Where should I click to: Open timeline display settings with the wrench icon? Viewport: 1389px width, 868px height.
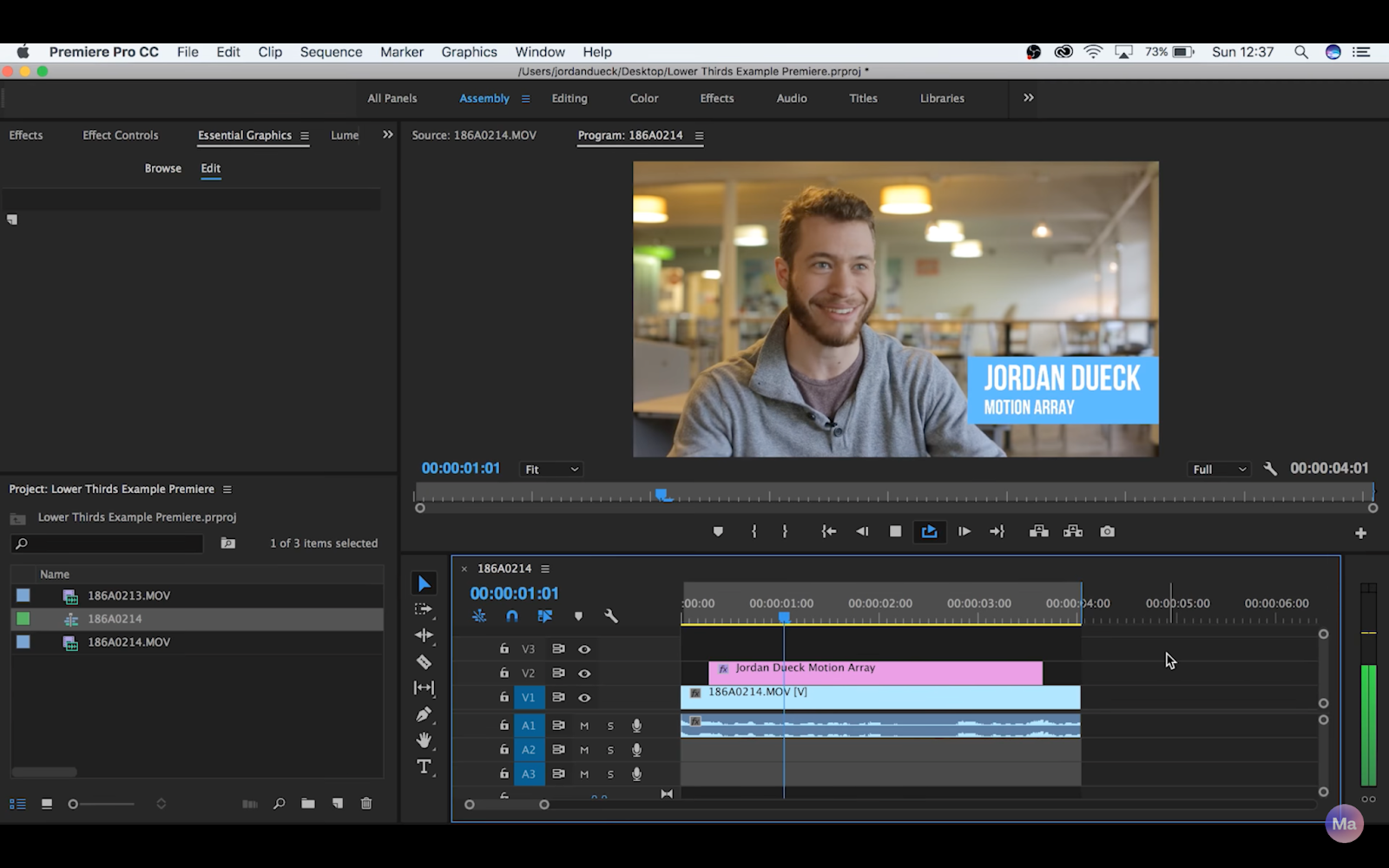pos(612,616)
